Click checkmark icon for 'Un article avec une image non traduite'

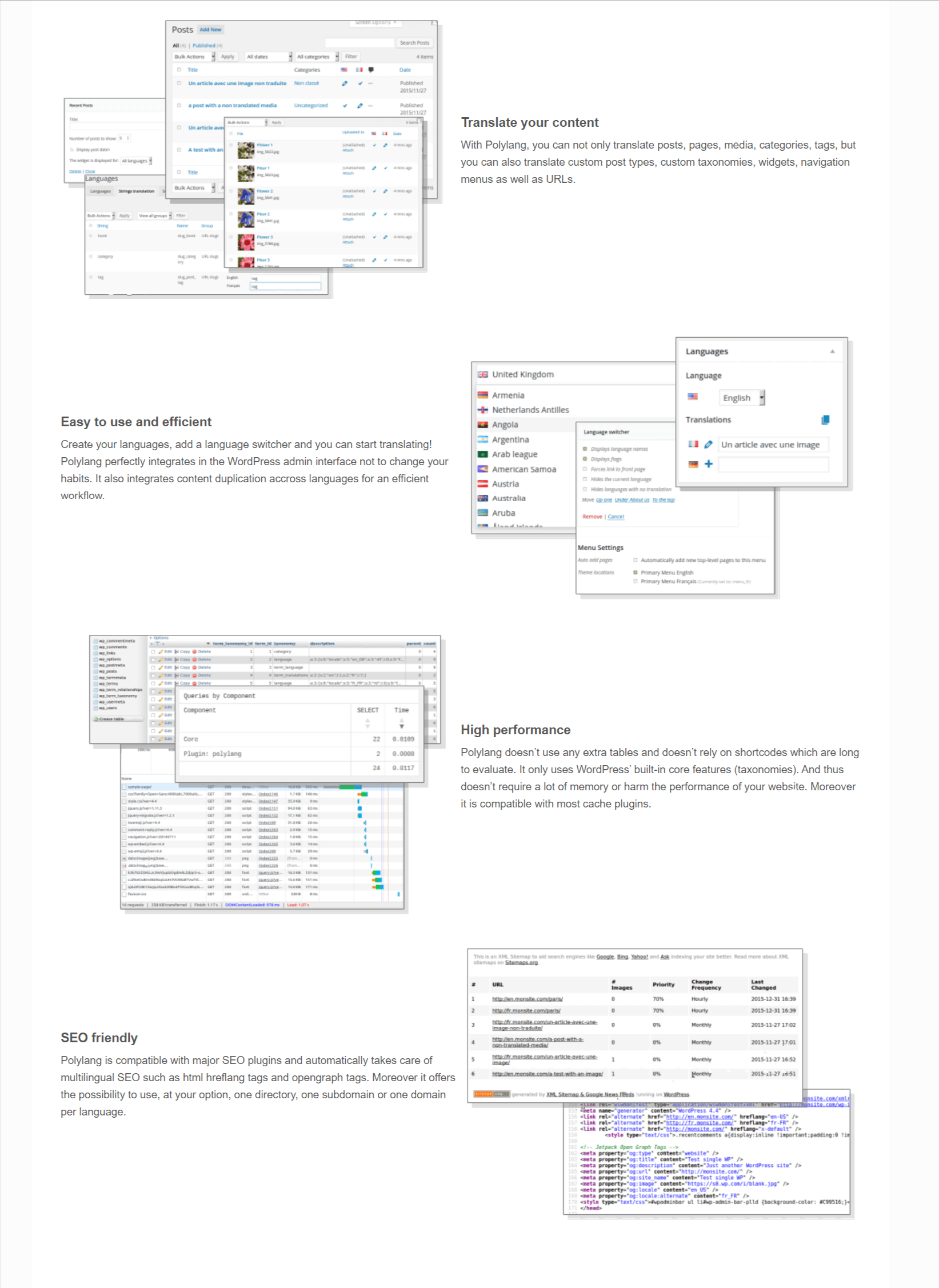360,83
